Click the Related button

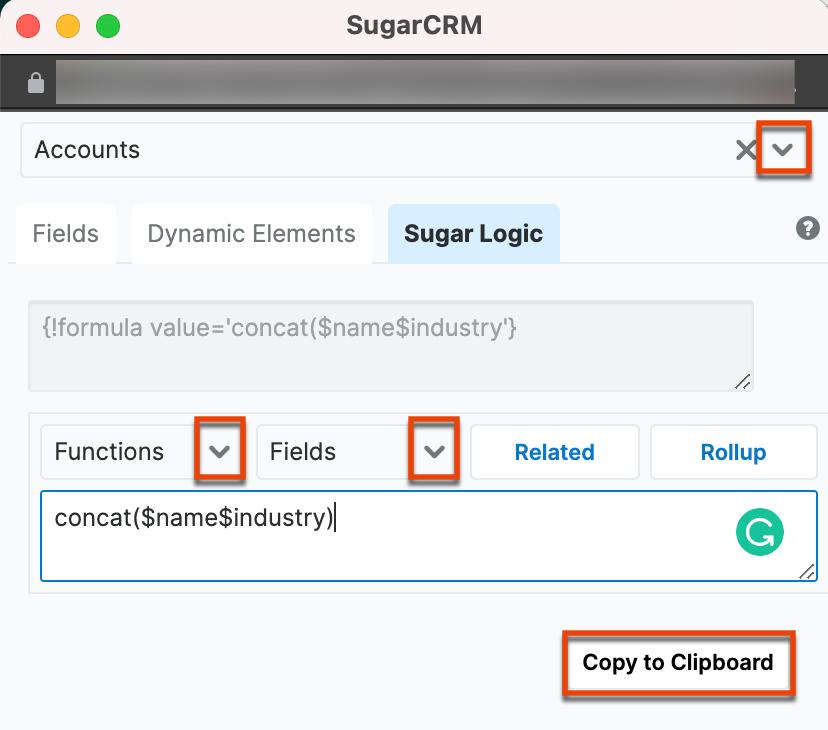(554, 451)
